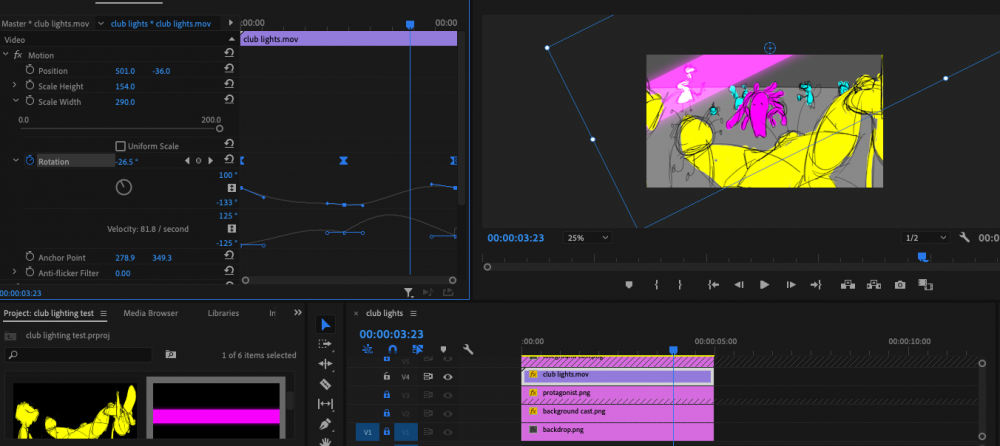Image resolution: width=1000 pixels, height=446 pixels.
Task: Select the protagonist.png clip in timeline
Action: click(x=617, y=394)
